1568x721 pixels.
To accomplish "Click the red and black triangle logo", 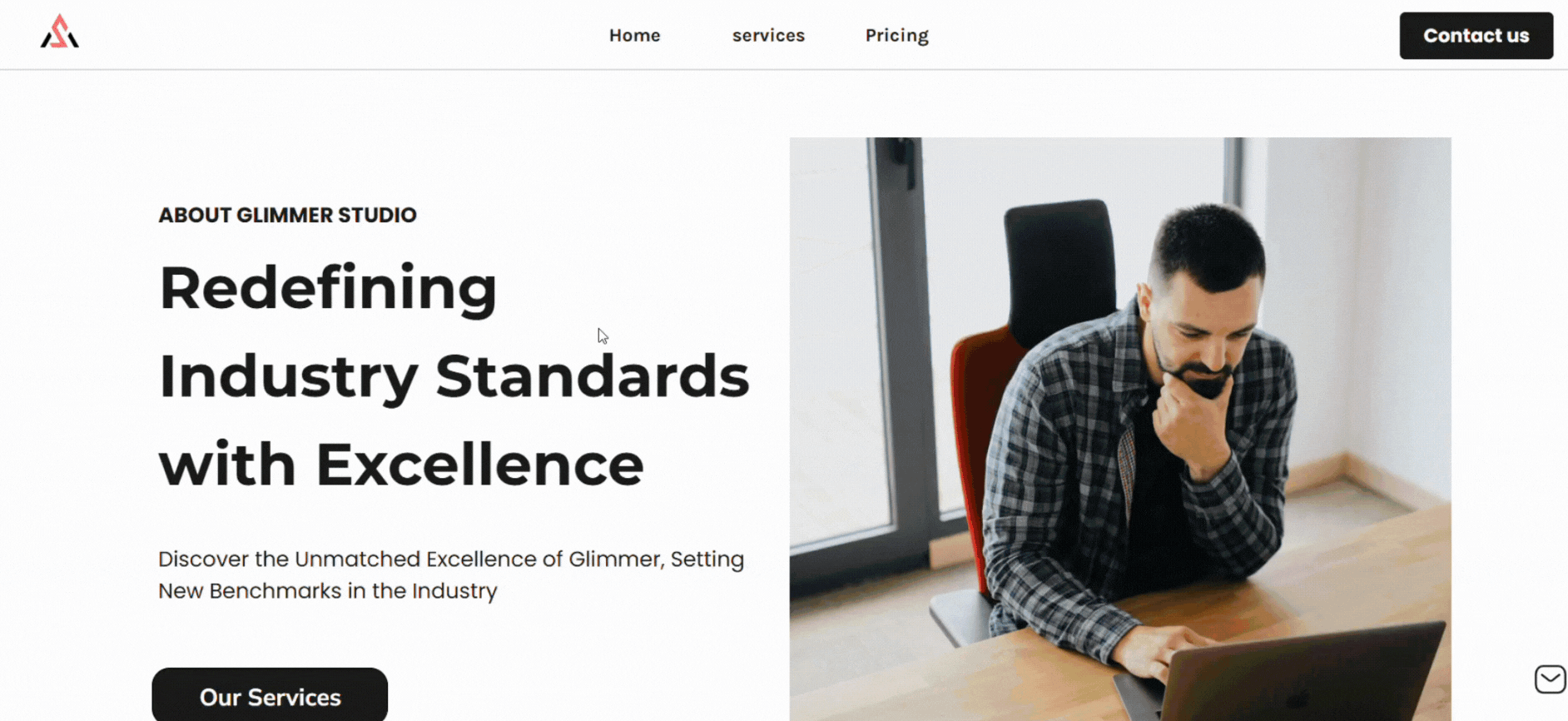I will pyautogui.click(x=59, y=32).
